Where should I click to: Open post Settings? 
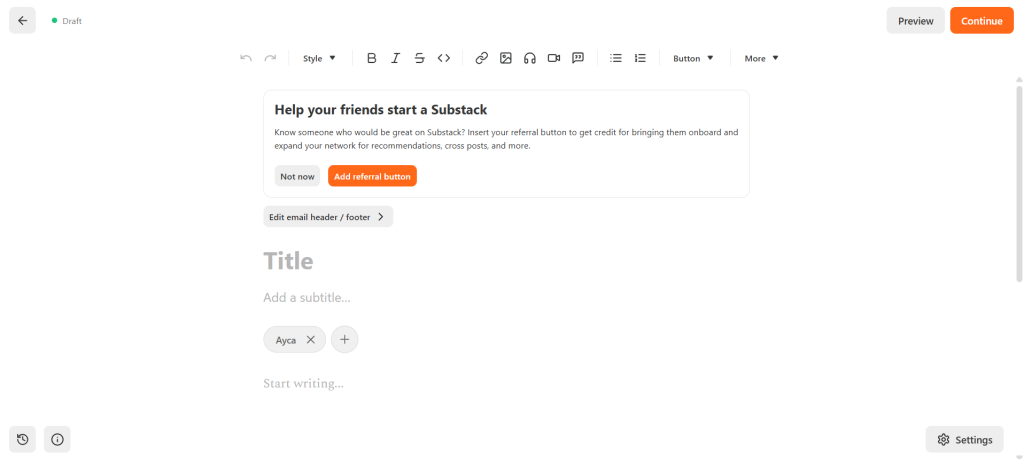[x=965, y=439]
